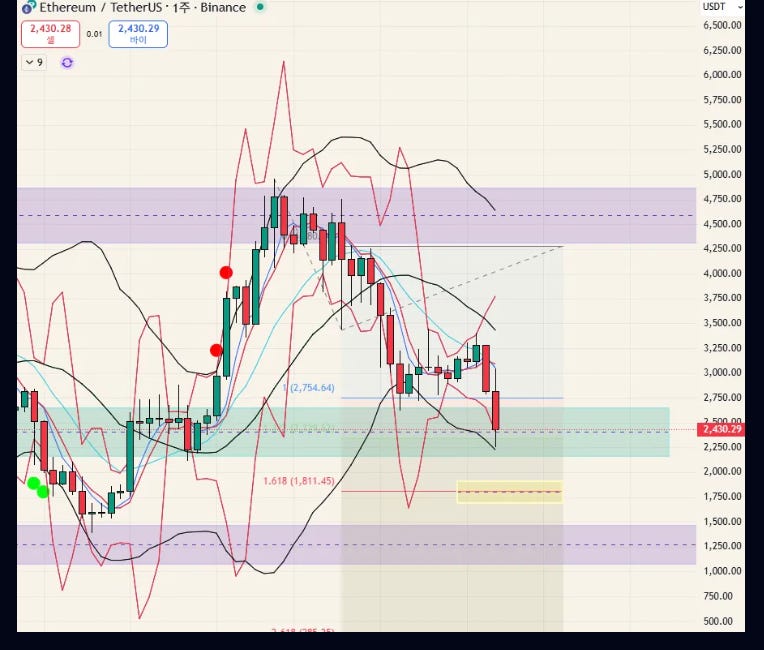Select the latest red weekly candle
Screen dimensions: 764x650
pyautogui.click(x=496, y=410)
